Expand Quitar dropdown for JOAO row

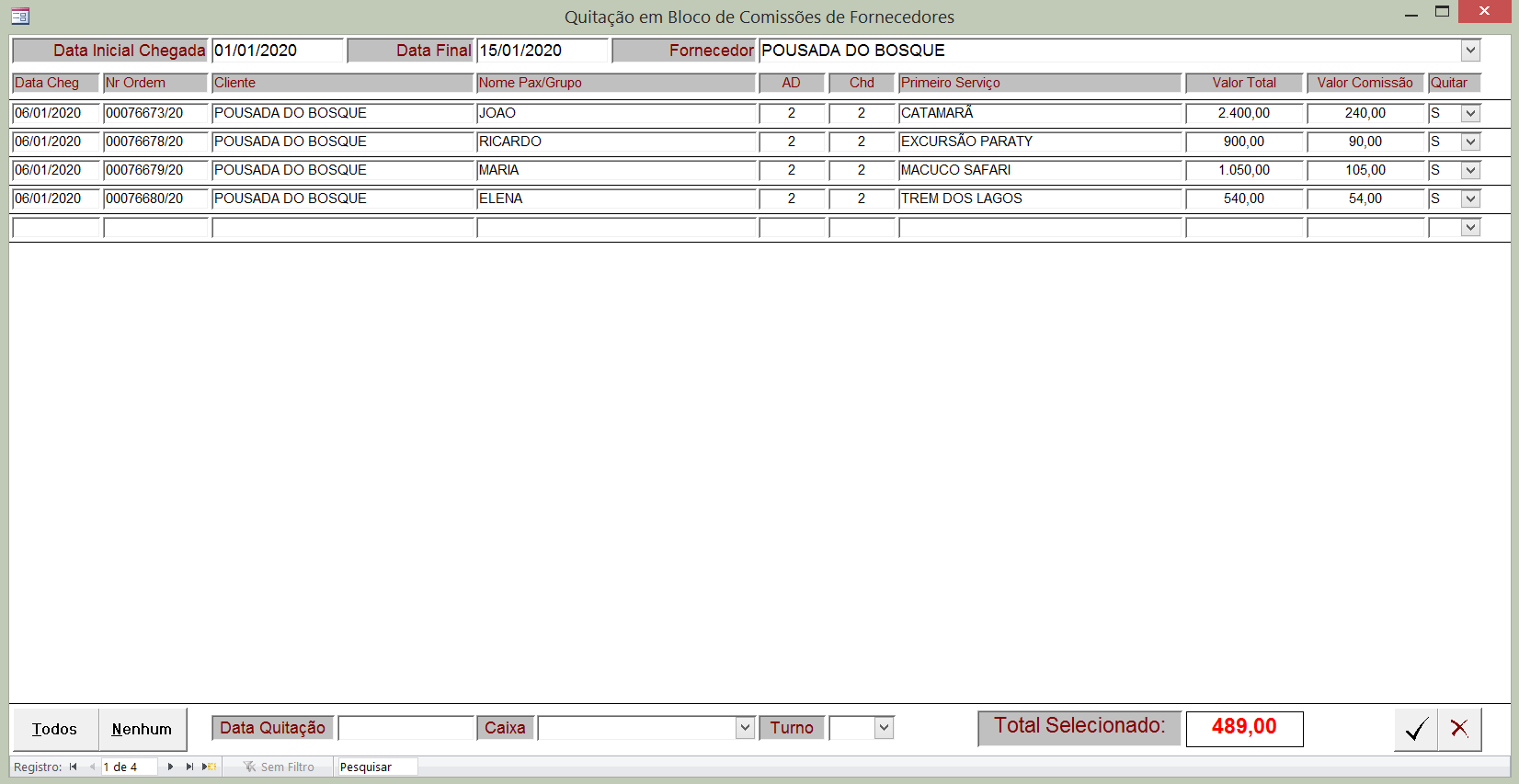tap(1470, 114)
